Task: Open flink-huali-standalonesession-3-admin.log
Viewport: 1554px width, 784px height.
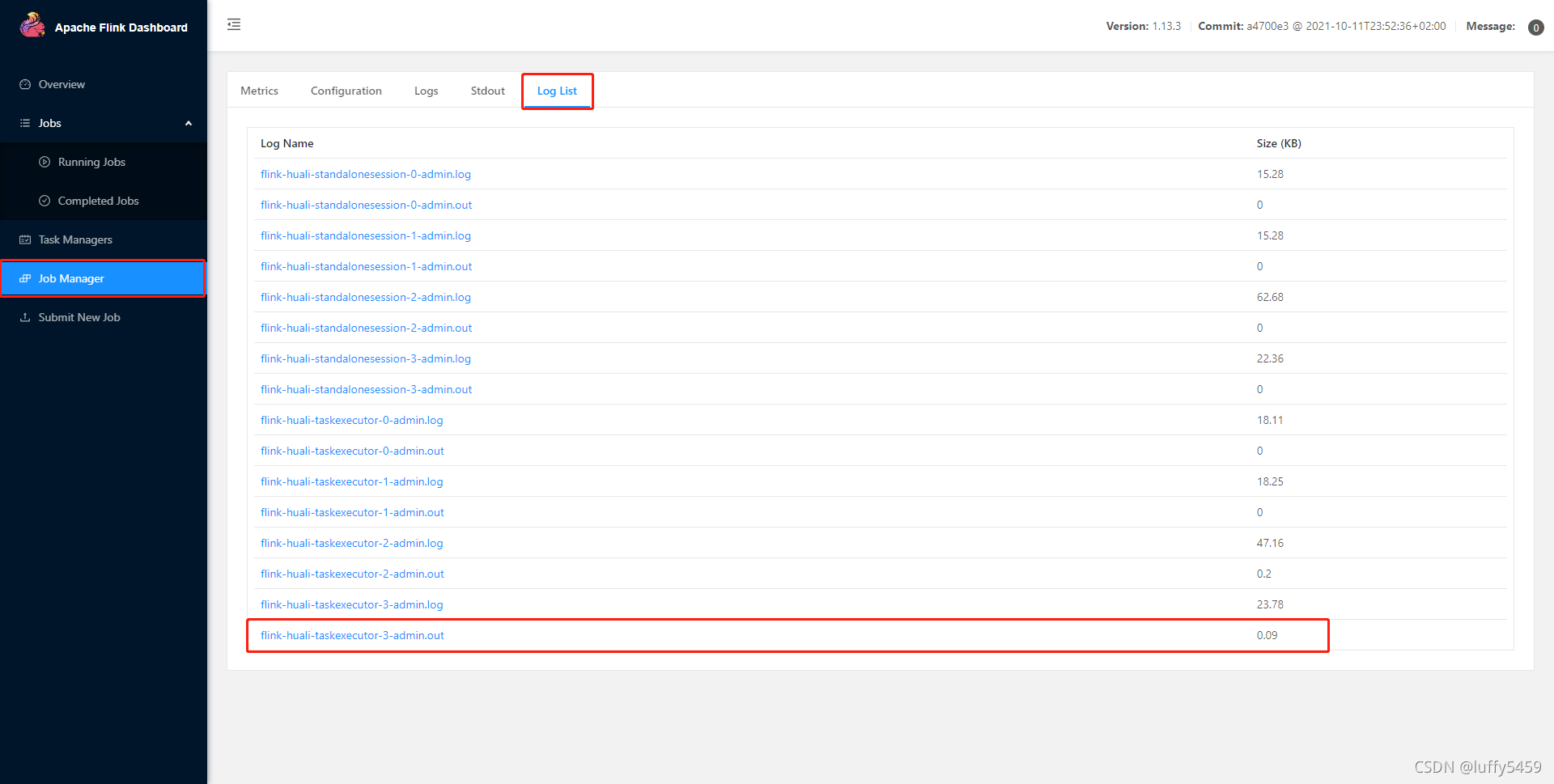Action: coord(366,358)
